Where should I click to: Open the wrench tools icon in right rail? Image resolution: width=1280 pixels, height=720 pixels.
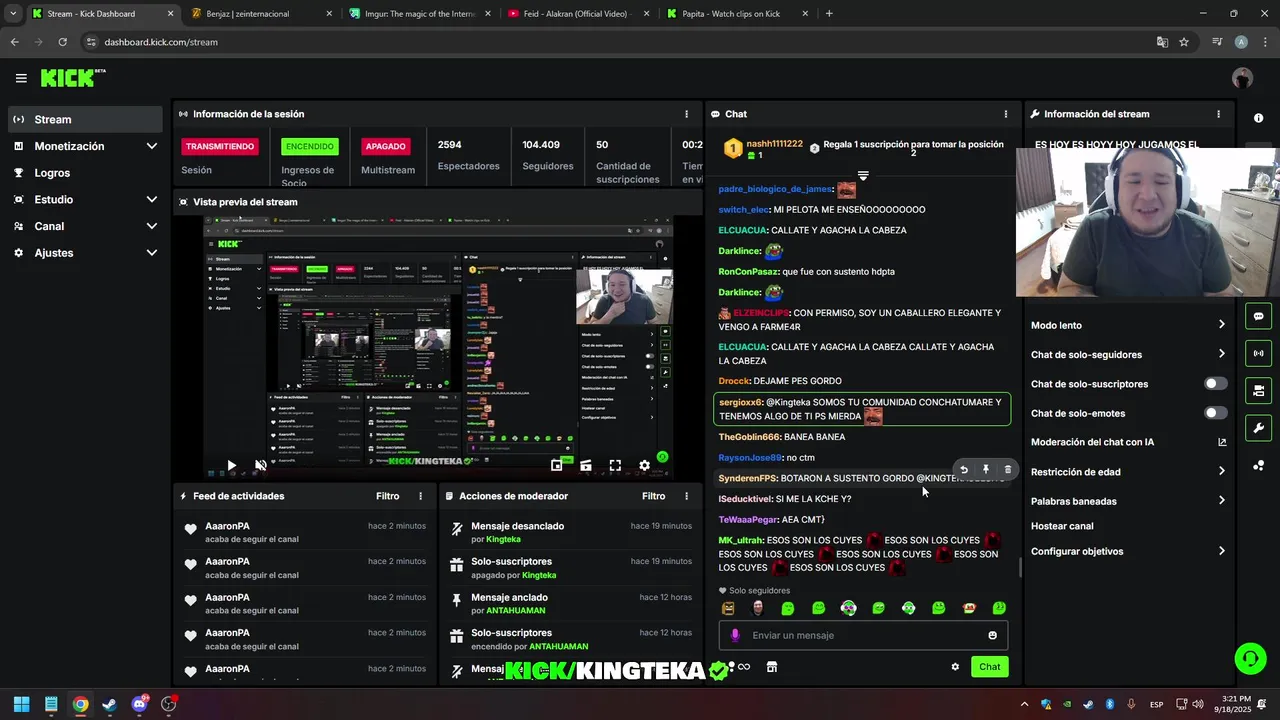[1258, 428]
